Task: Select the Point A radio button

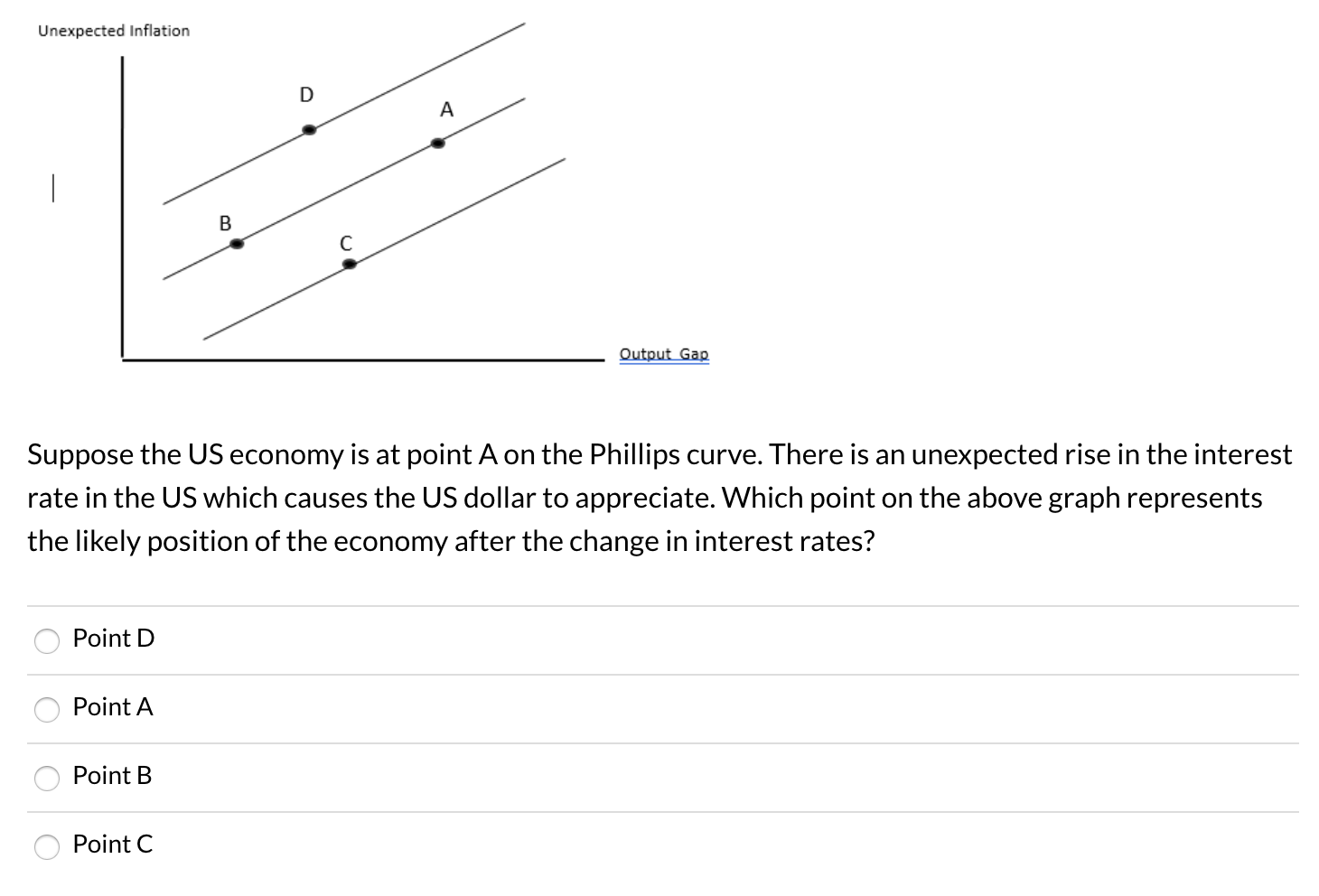Action: click(x=46, y=710)
